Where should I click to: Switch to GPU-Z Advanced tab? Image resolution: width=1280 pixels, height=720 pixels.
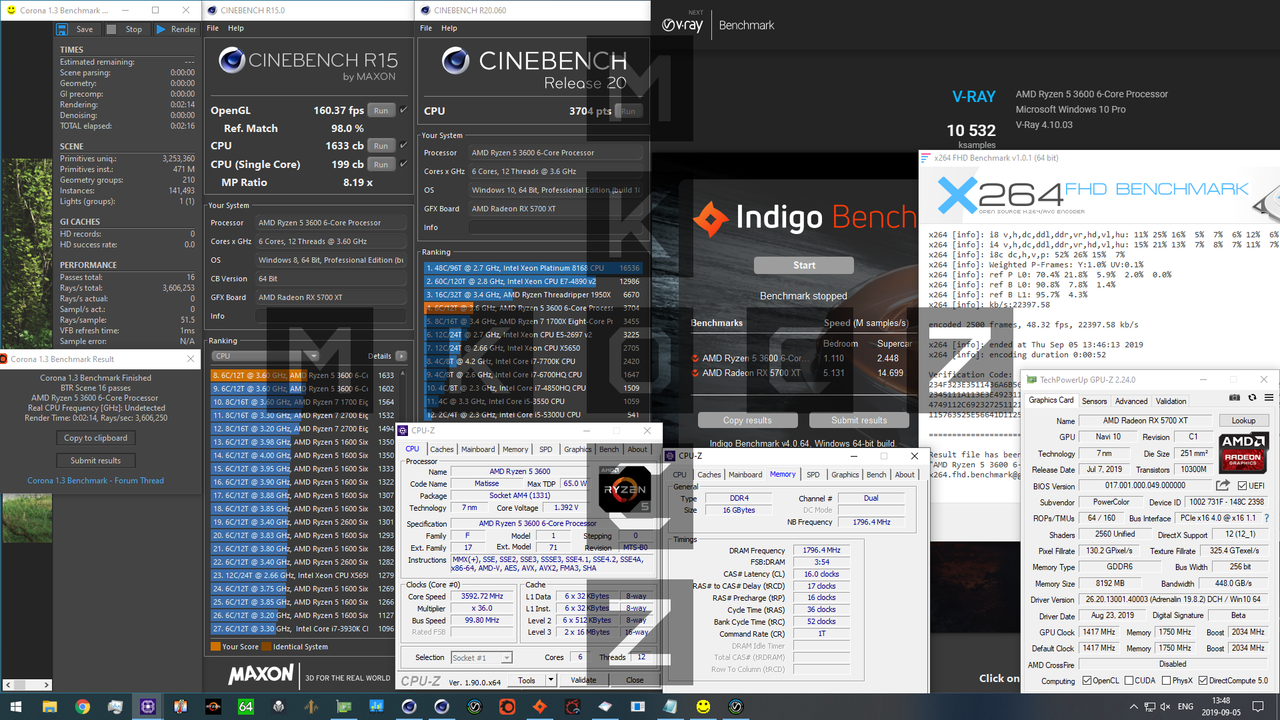click(1132, 400)
